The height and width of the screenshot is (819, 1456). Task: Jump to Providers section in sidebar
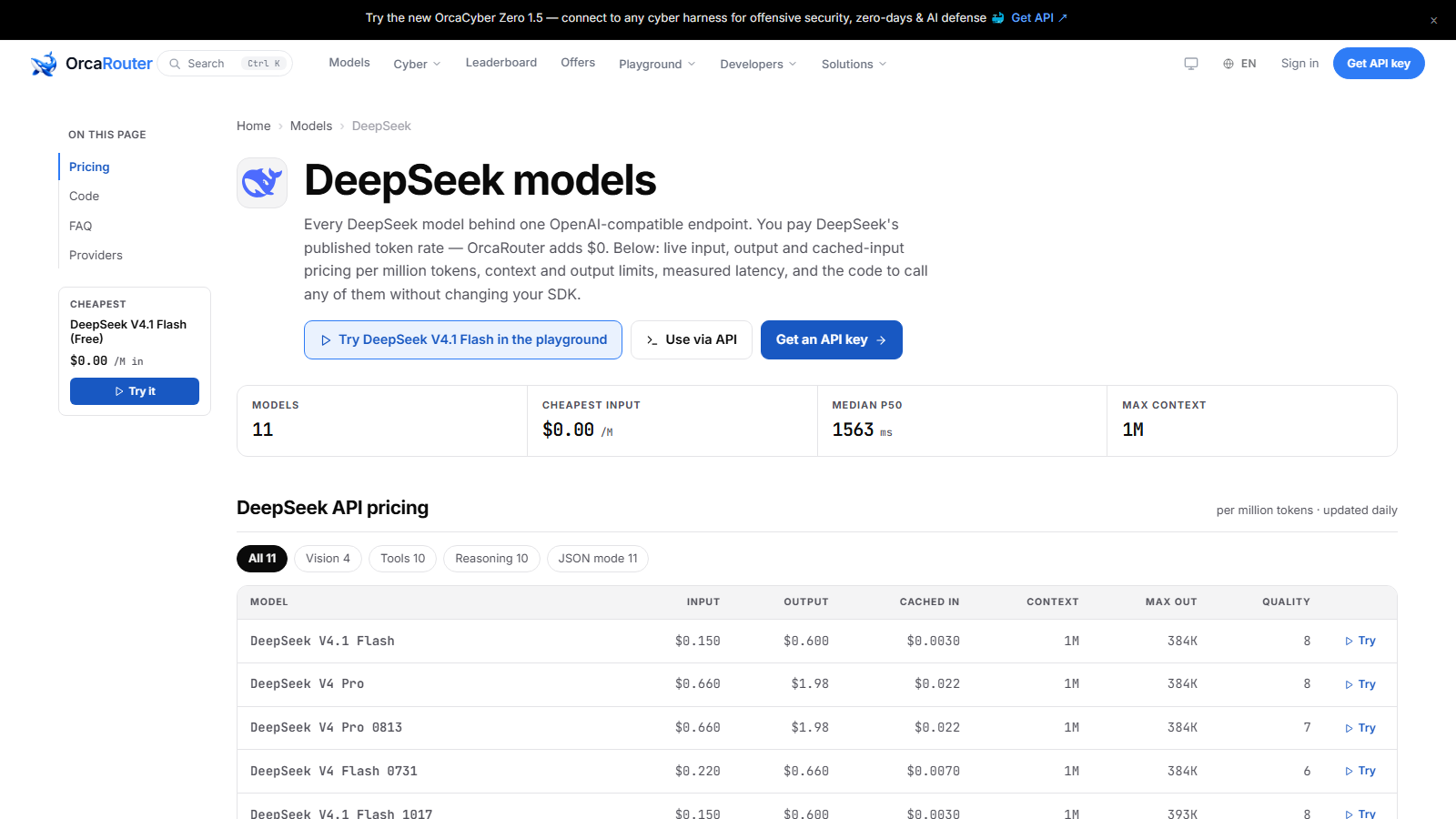point(96,256)
